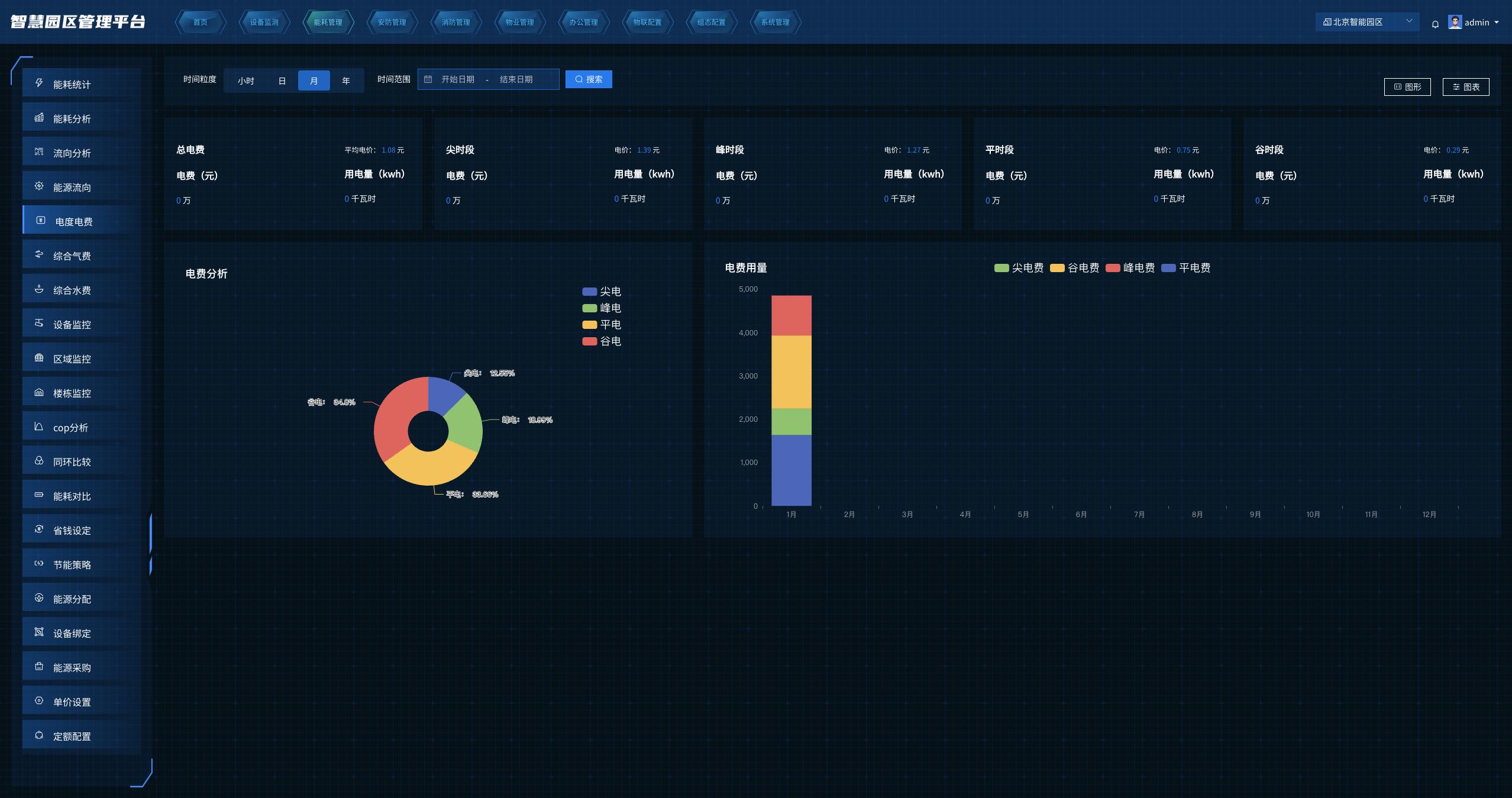This screenshot has width=1512, height=798.
Task: Click the 搜索 search button
Action: tap(589, 79)
